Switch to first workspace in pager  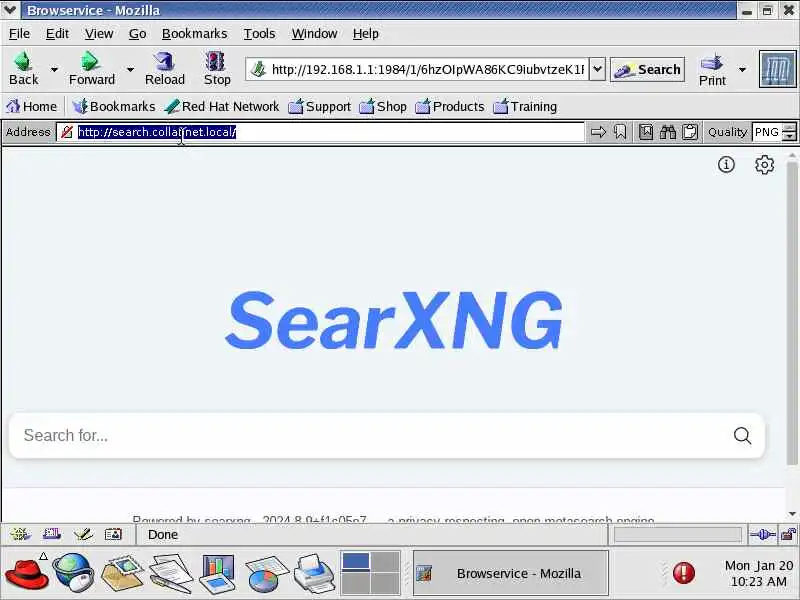coord(356,561)
